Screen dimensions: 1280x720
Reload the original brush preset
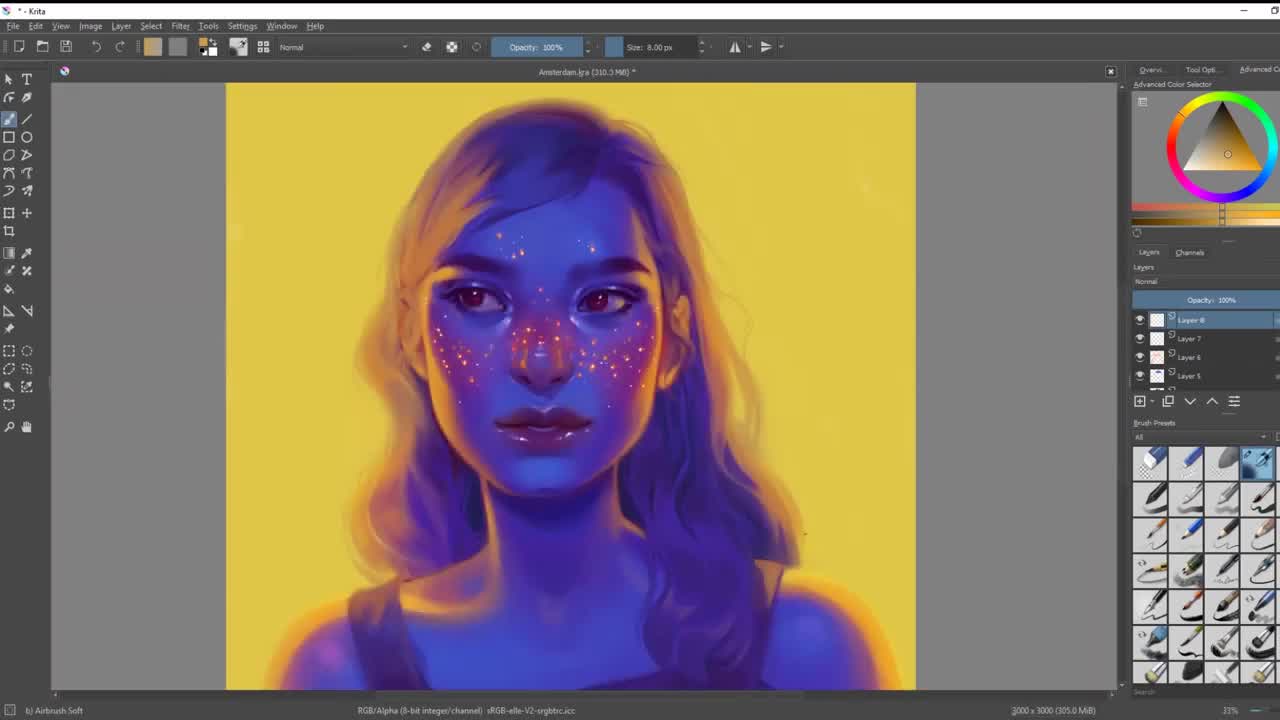tap(476, 47)
